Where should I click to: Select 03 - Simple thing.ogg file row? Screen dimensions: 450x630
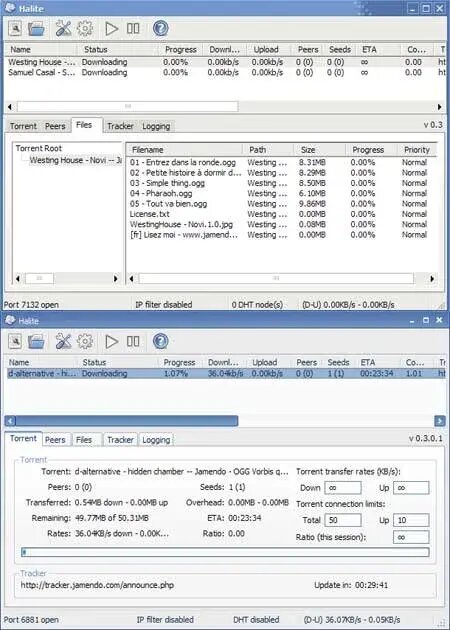pyautogui.click(x=281, y=183)
